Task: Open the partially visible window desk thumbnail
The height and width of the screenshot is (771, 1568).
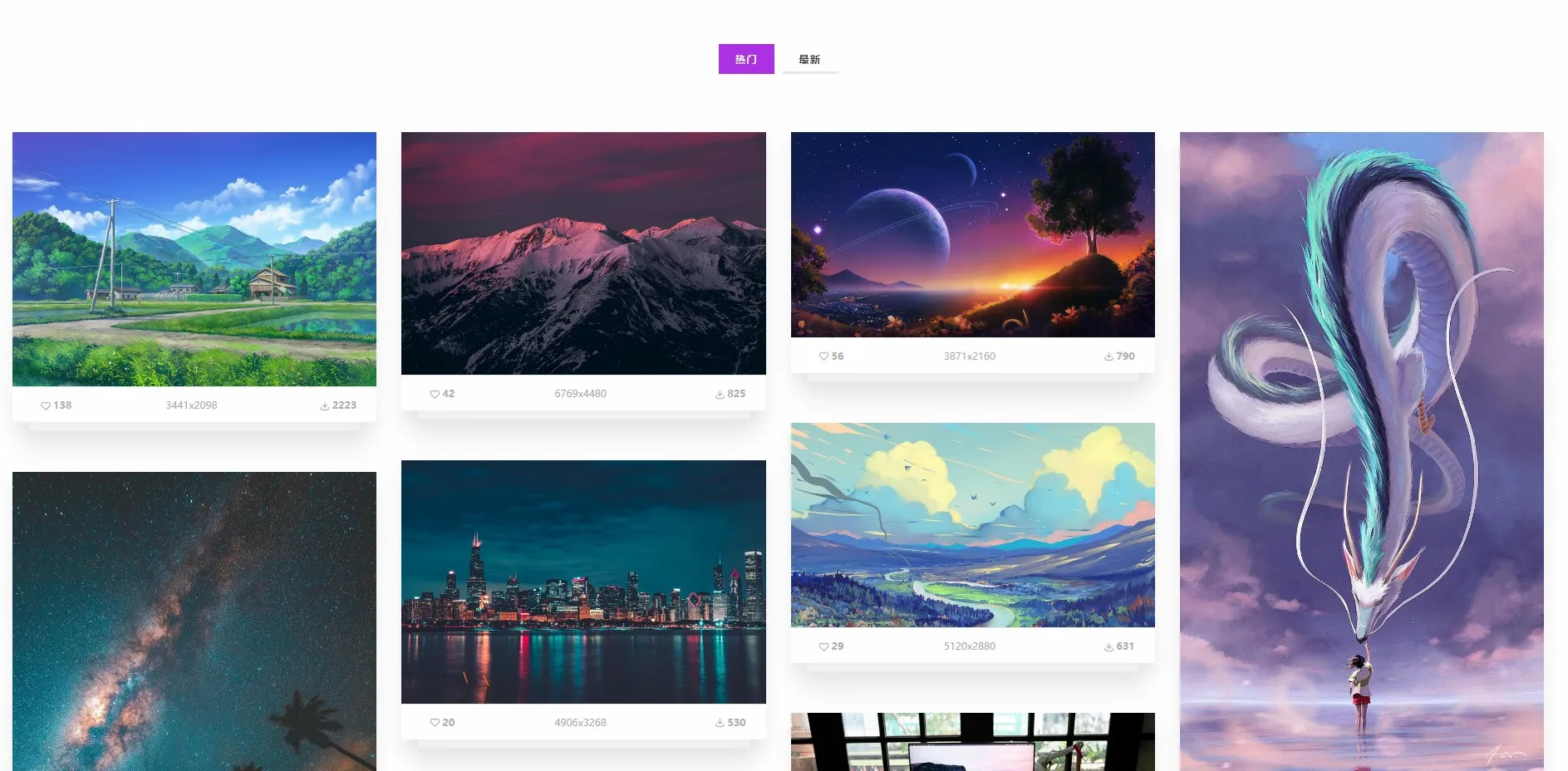Action: pyautogui.click(x=973, y=742)
